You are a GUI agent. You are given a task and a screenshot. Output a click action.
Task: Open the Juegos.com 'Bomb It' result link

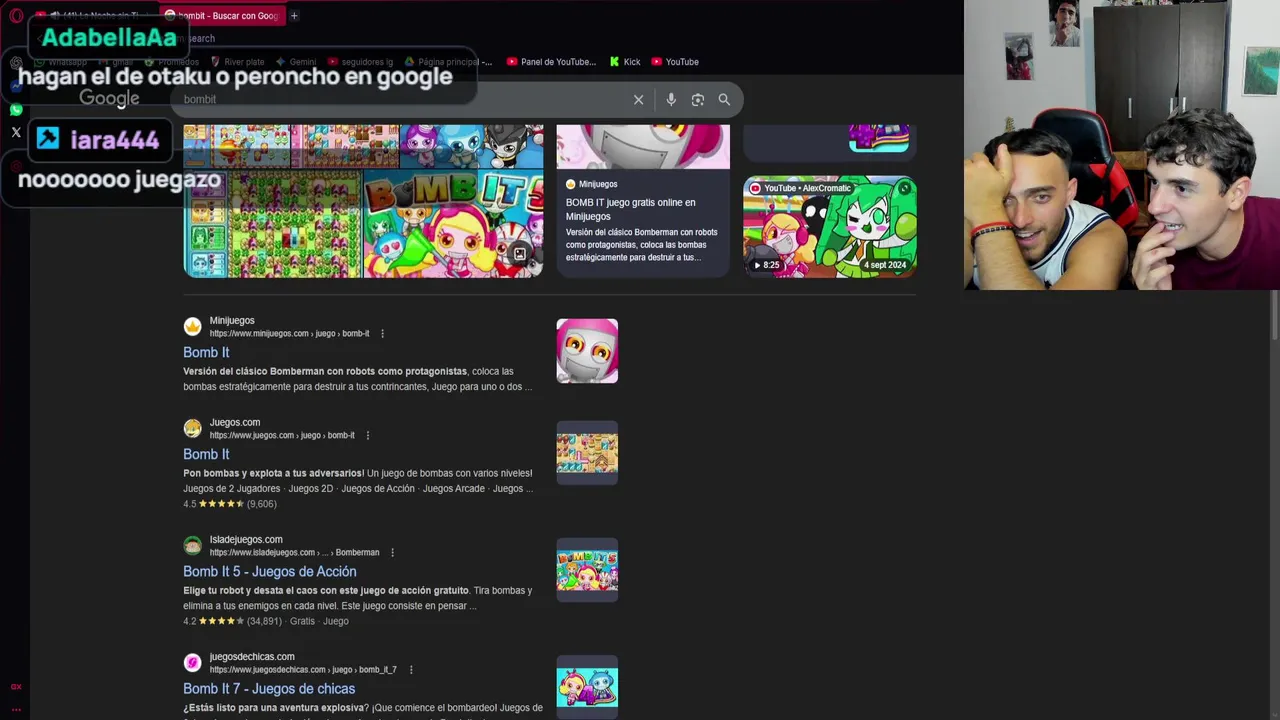point(206,454)
